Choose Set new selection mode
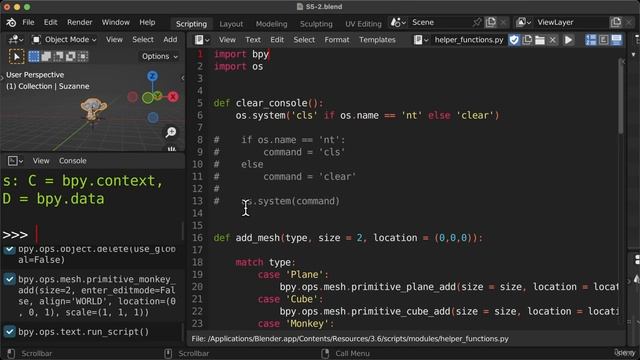This screenshot has height=360, width=640. 34,56
